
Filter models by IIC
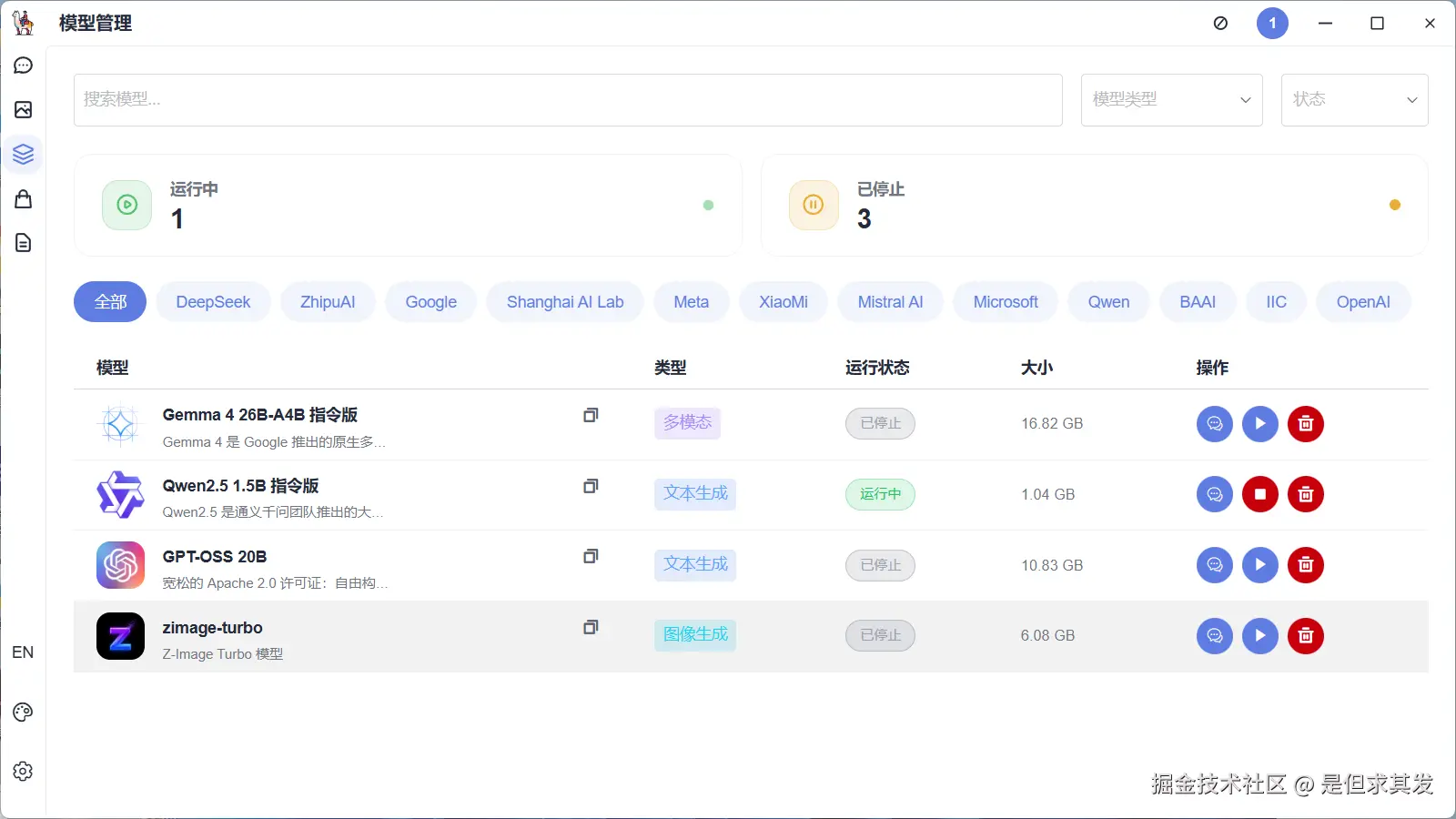[x=1277, y=302]
